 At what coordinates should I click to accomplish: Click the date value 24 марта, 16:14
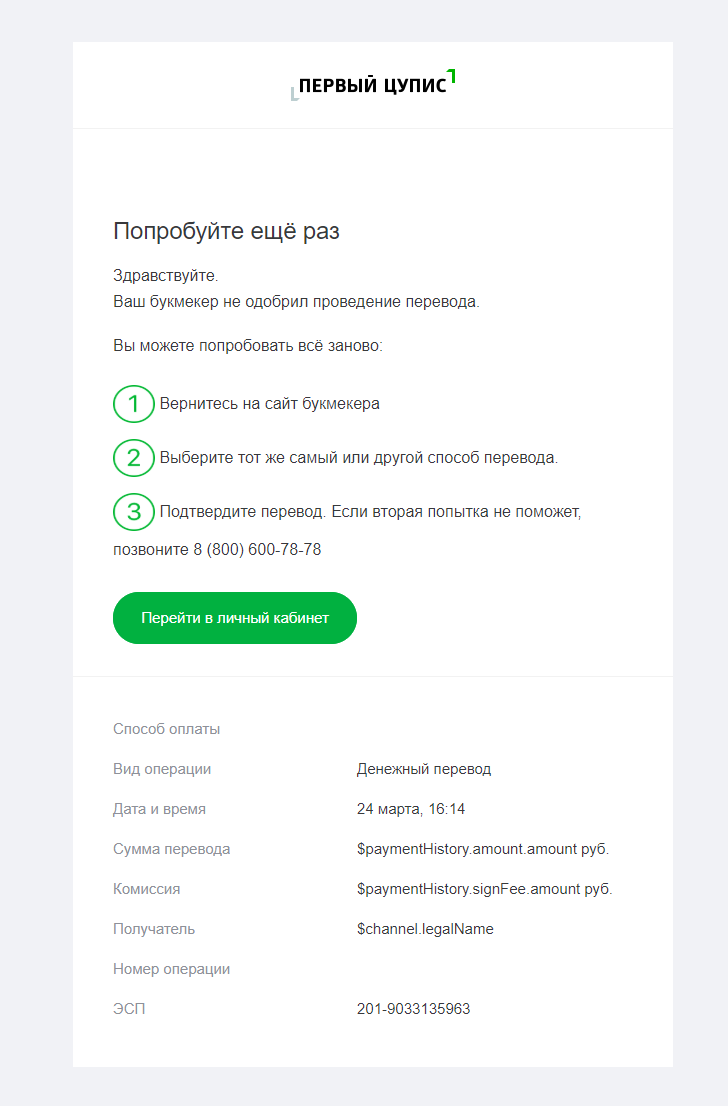(x=411, y=809)
